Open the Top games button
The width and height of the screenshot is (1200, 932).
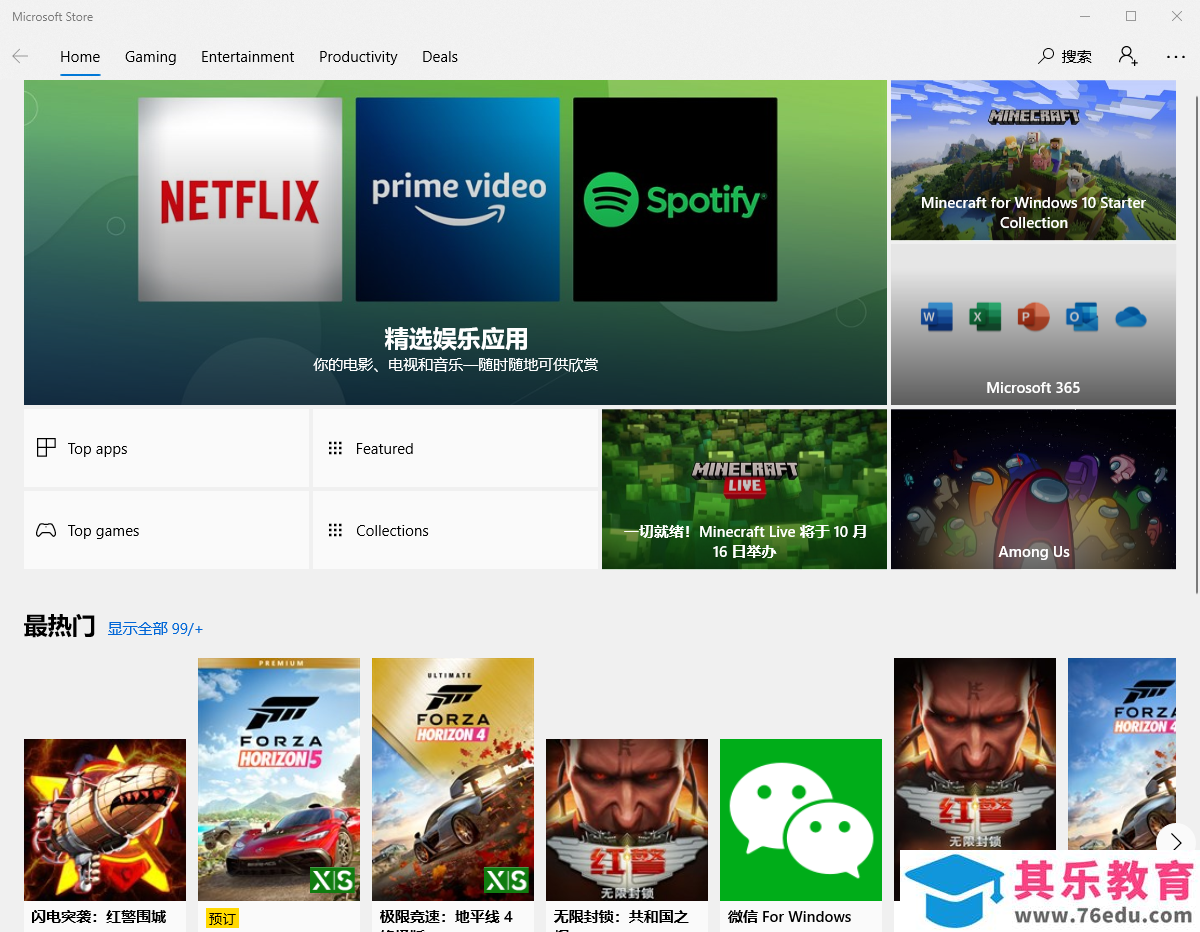(166, 531)
